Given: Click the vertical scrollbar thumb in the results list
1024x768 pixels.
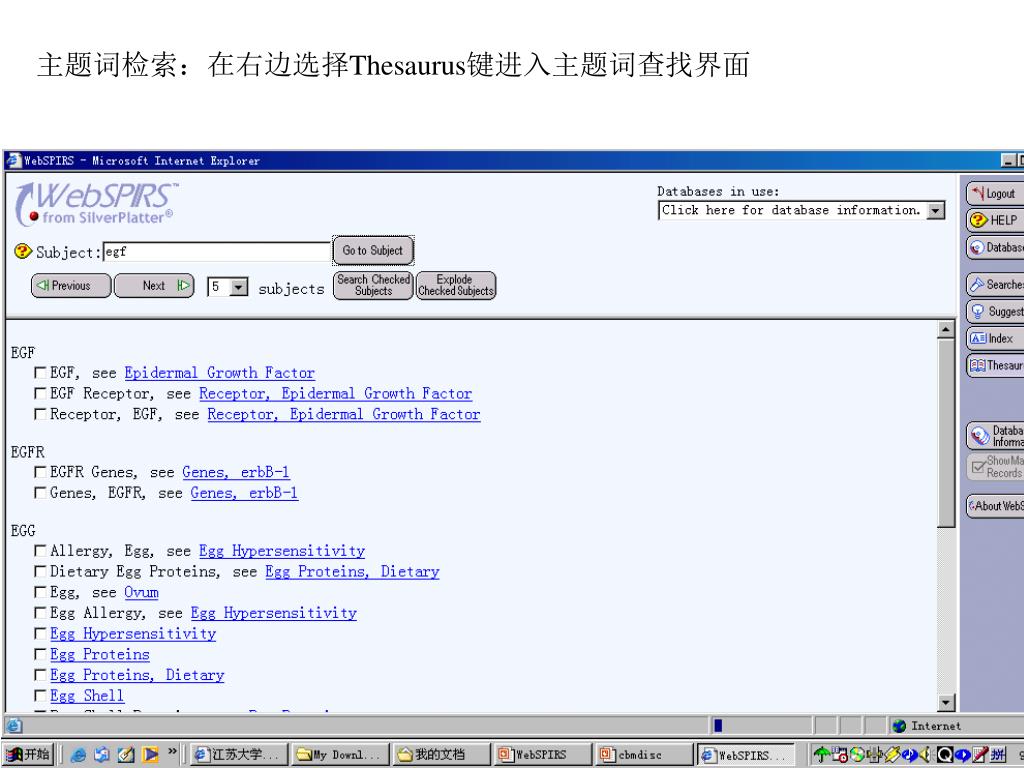Looking at the screenshot, I should 946,432.
